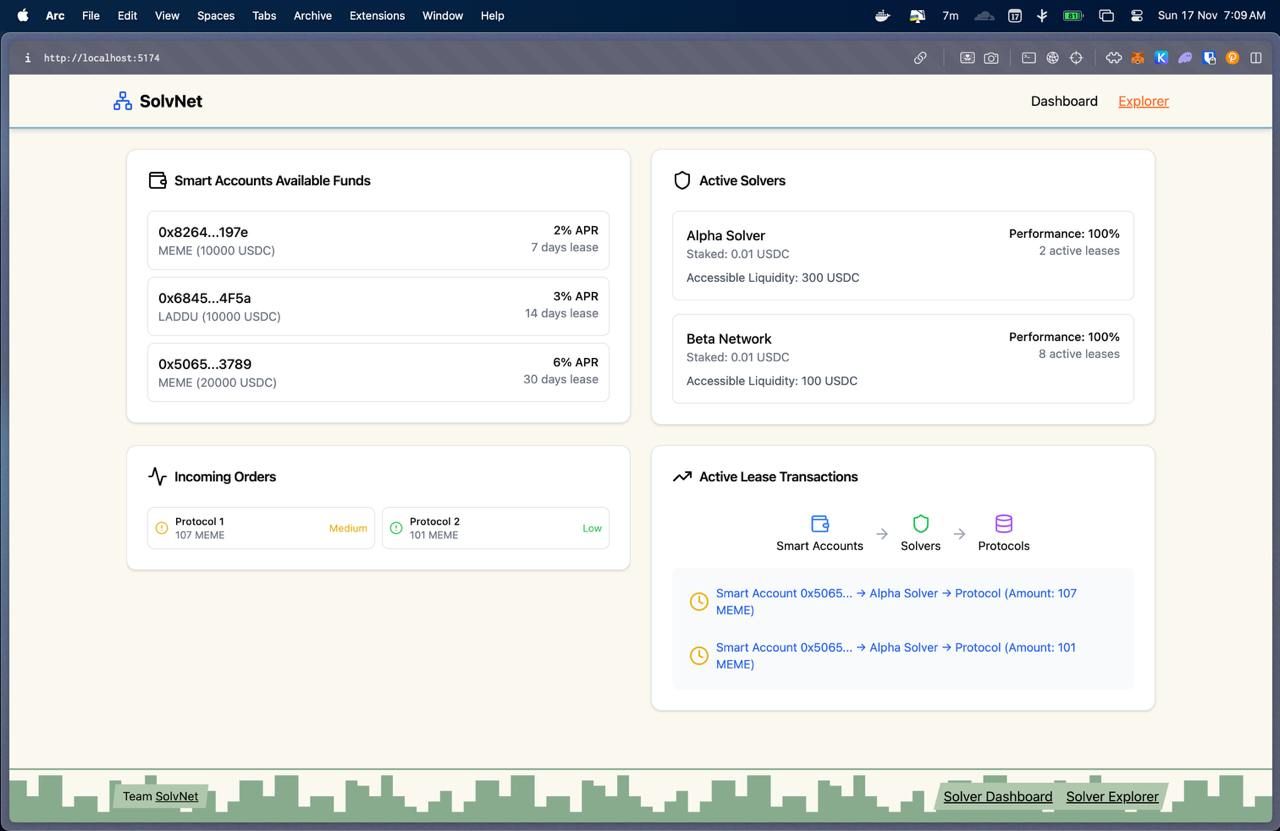The image size is (1280, 831).
Task: Click the trending arrow icon beside Active Lease Transactions
Action: [x=682, y=476]
